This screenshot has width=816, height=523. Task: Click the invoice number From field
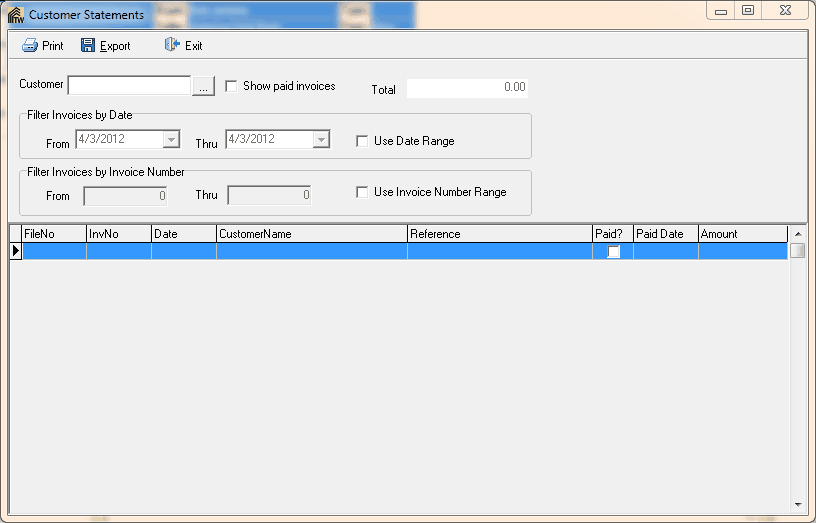124,196
